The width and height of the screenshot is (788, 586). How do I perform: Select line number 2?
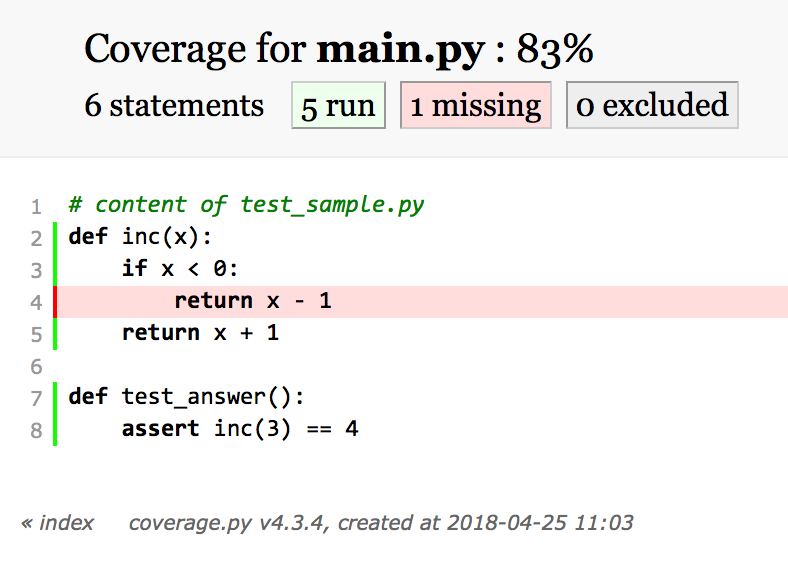tap(36, 238)
